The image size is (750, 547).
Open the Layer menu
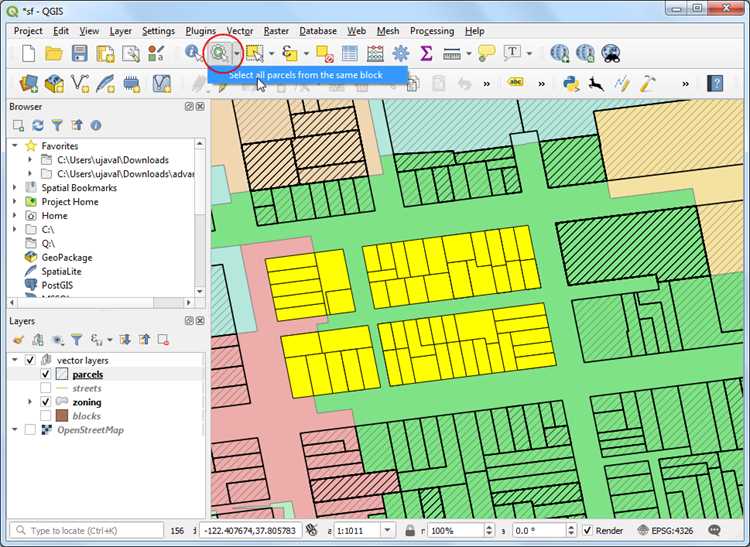[x=120, y=31]
